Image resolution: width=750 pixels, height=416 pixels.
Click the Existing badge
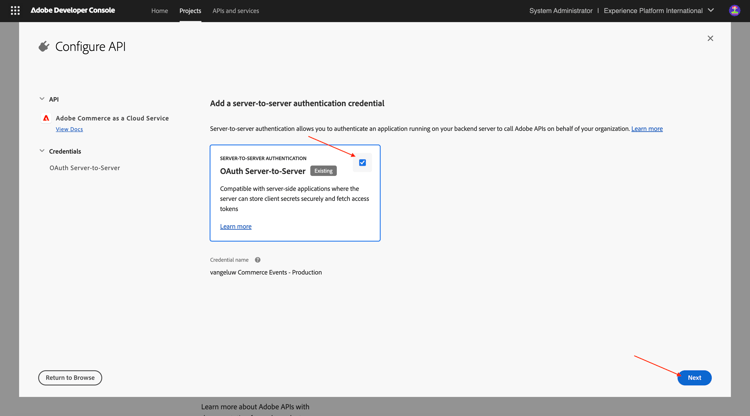pyautogui.click(x=323, y=171)
